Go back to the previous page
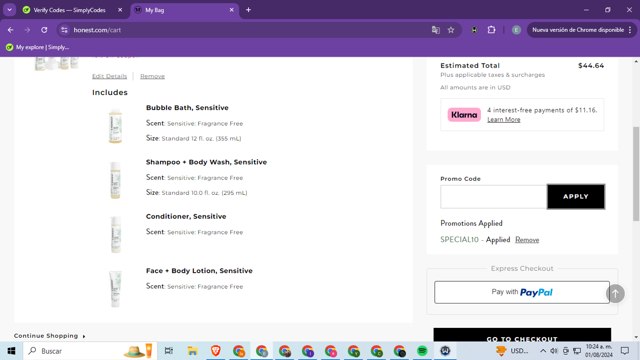 [11, 30]
